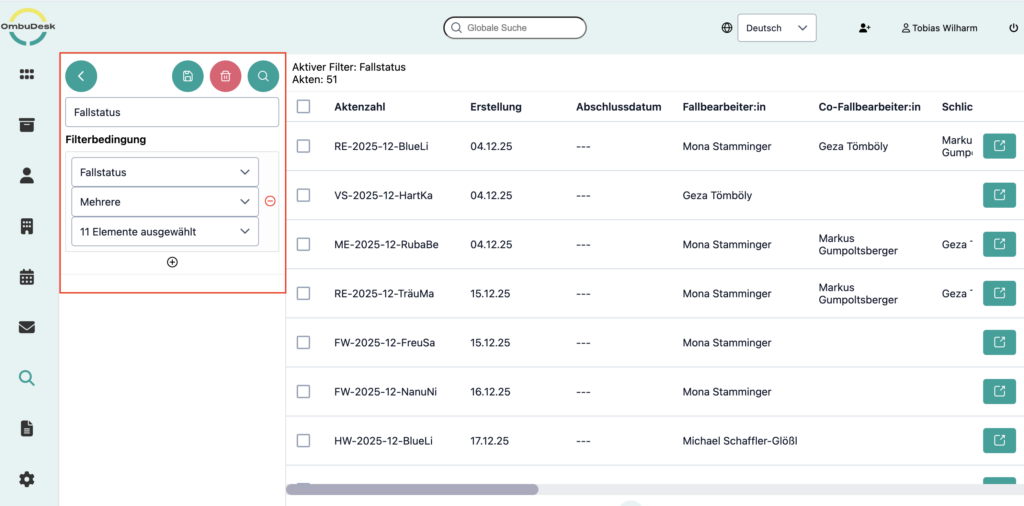1024x506 pixels.
Task: Click the add user icon in the header
Action: coord(865,28)
